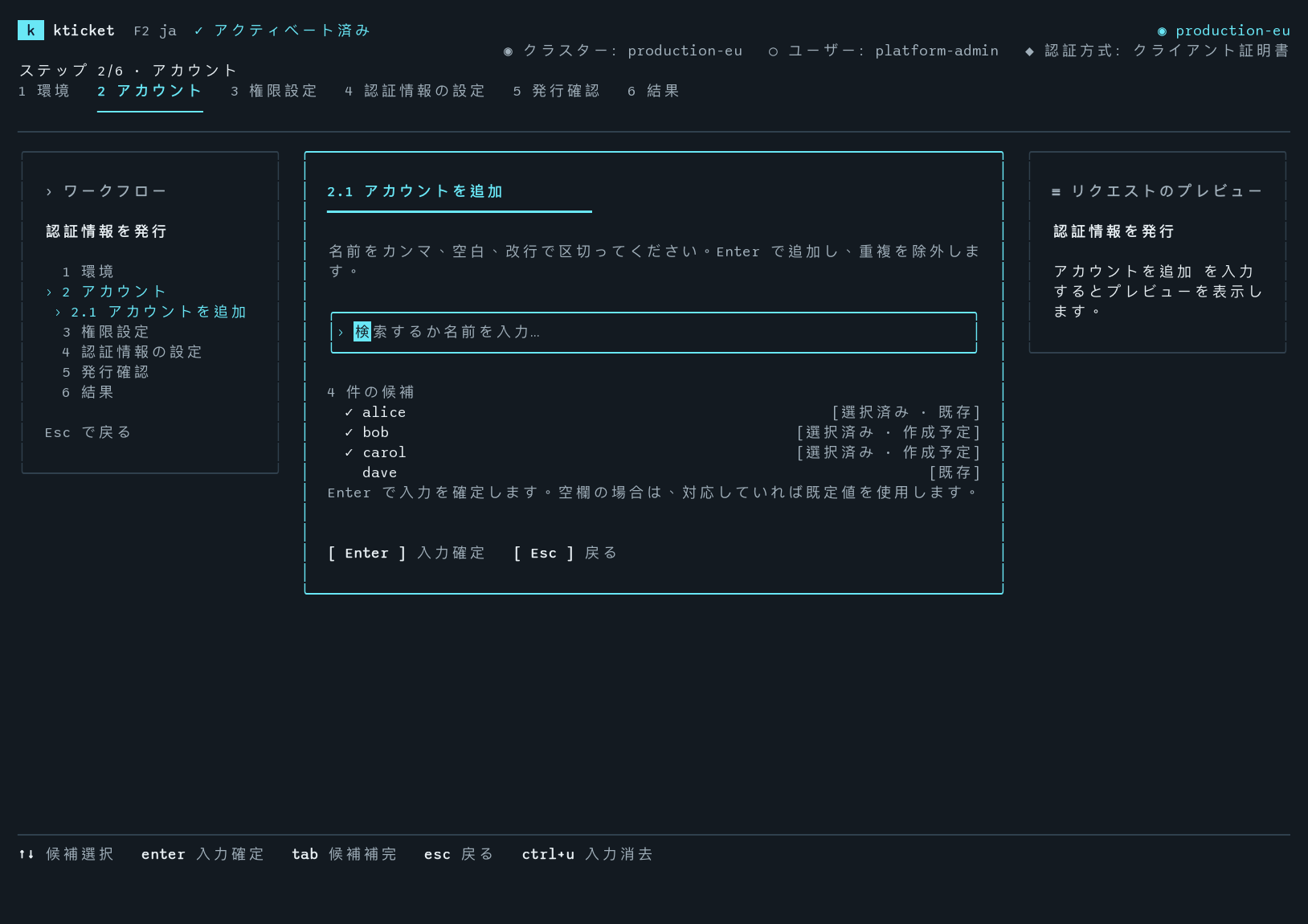Click the kticket 'k' logo icon

(31, 31)
